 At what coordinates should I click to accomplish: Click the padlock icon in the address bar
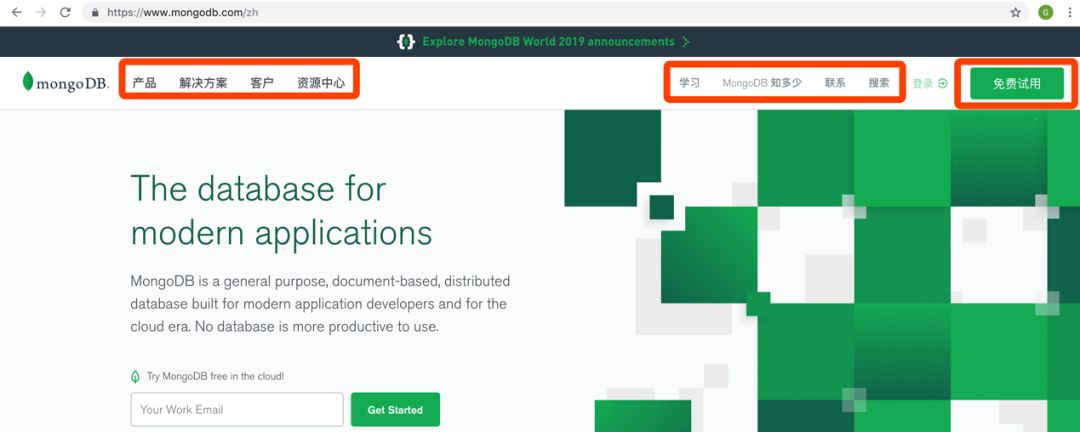coord(96,12)
